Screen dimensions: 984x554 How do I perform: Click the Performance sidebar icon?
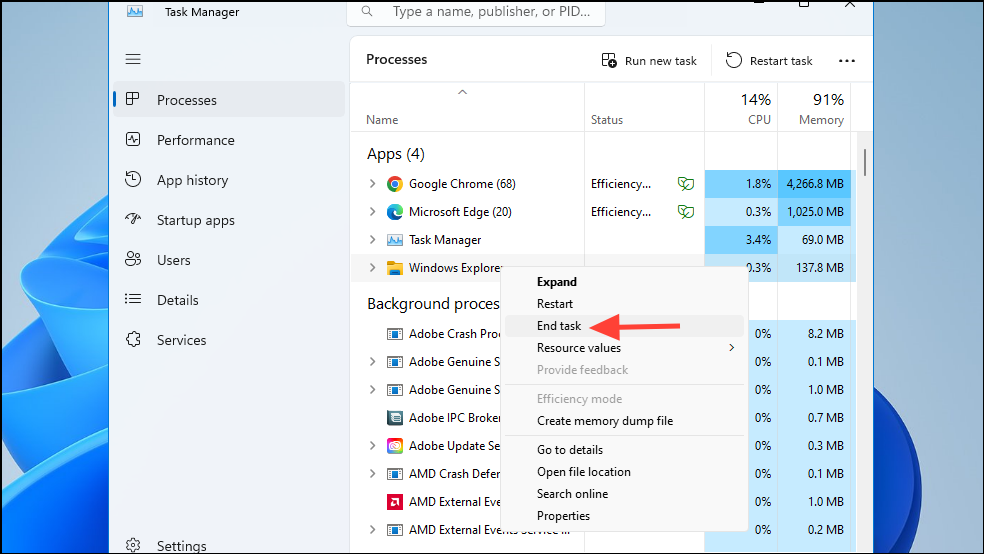click(133, 139)
